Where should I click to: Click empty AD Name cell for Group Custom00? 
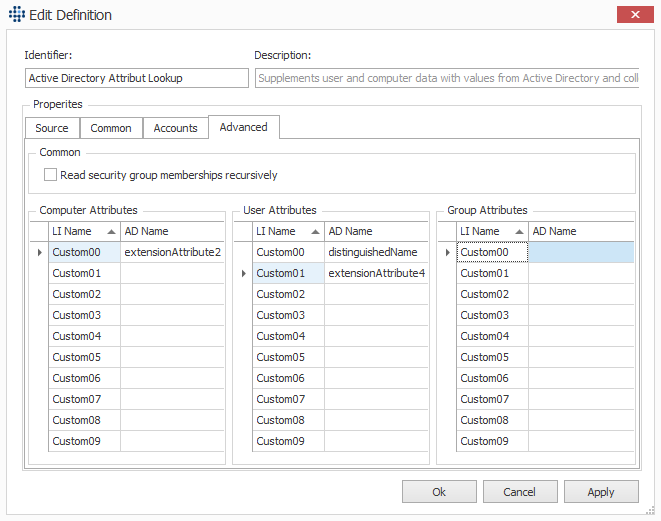[581, 252]
